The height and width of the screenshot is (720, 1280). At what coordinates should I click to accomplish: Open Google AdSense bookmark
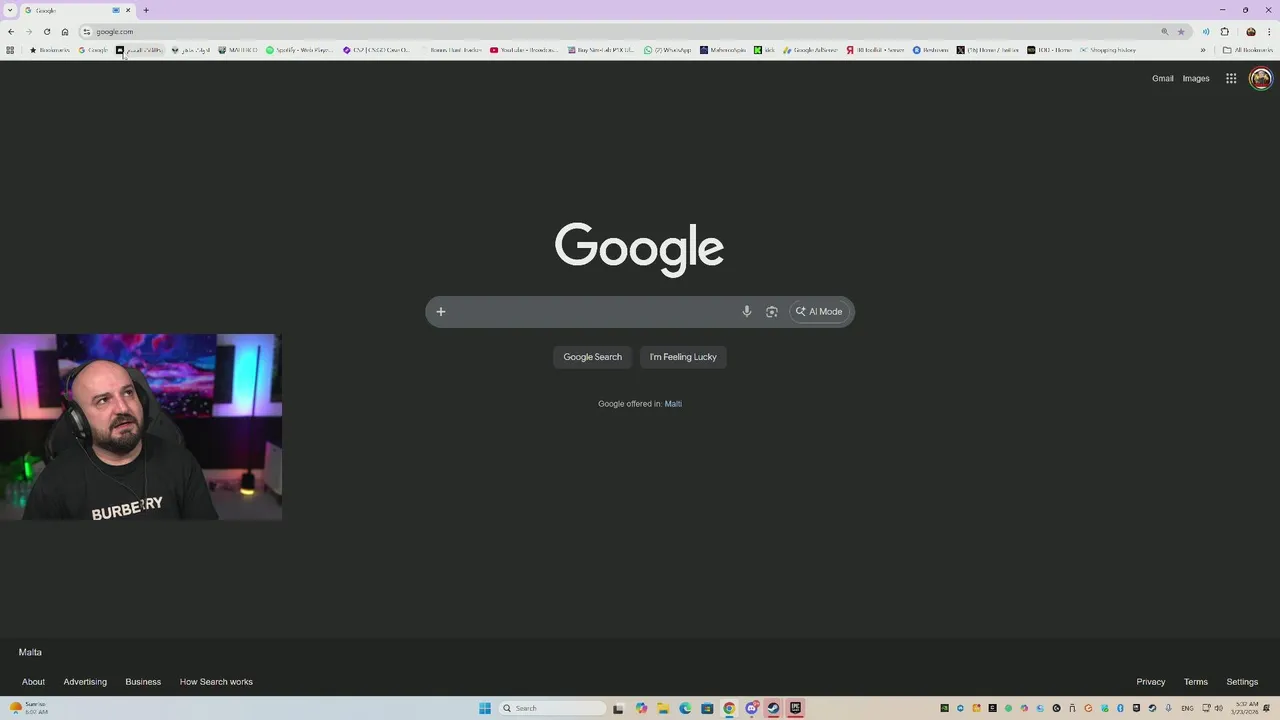point(810,50)
